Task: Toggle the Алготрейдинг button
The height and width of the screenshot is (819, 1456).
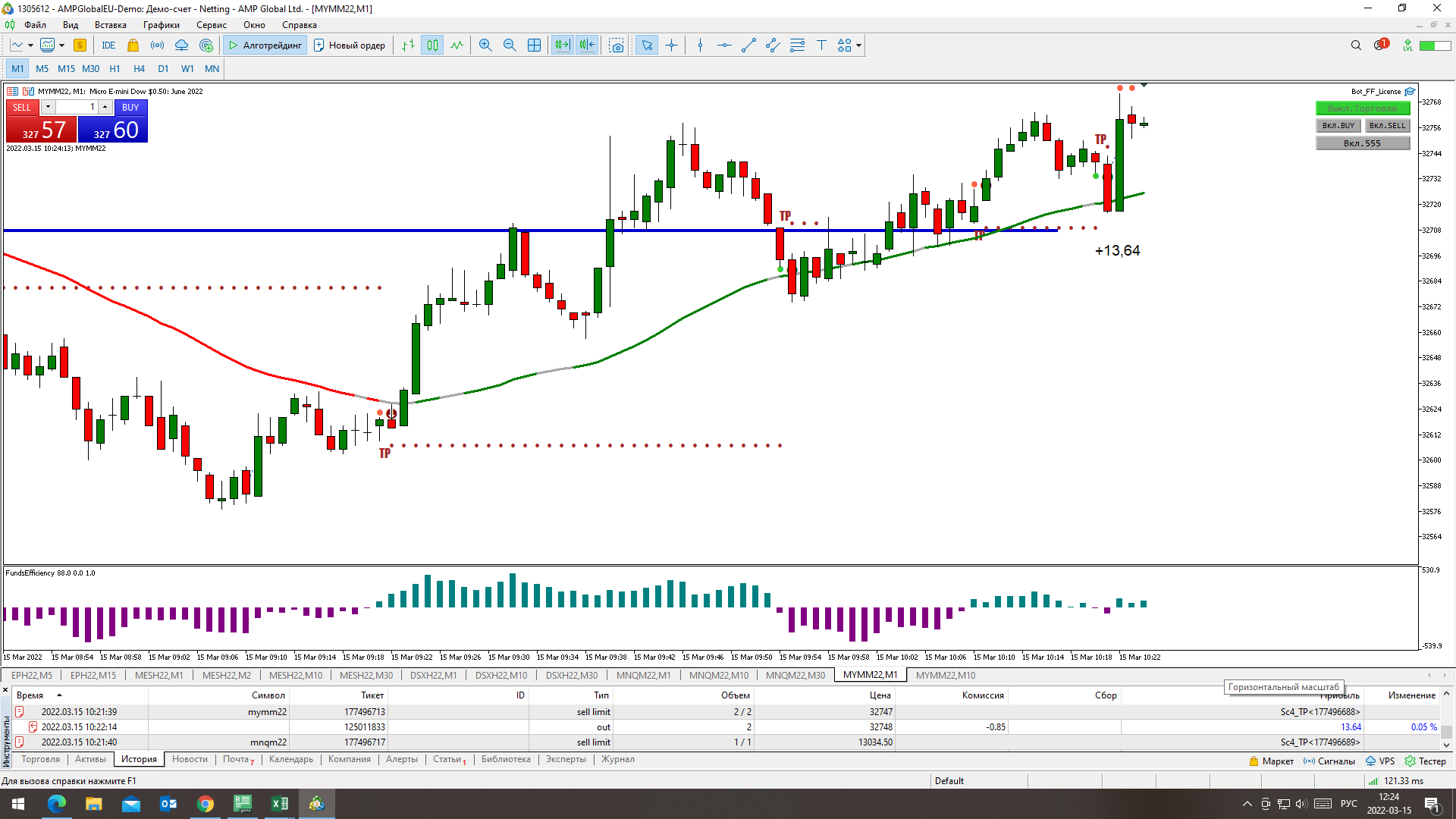Action: (x=265, y=45)
